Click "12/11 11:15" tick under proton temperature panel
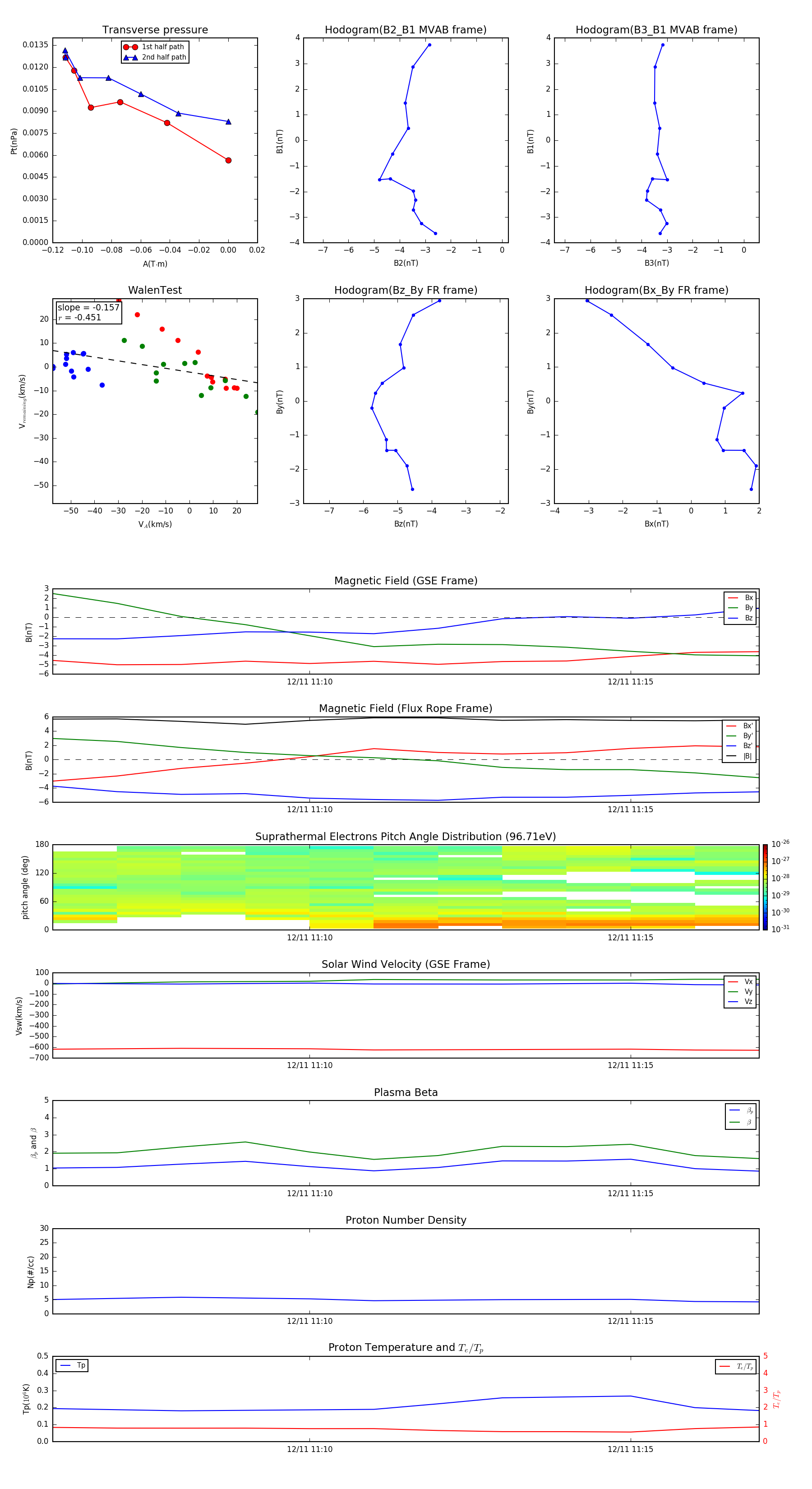 [630, 1449]
